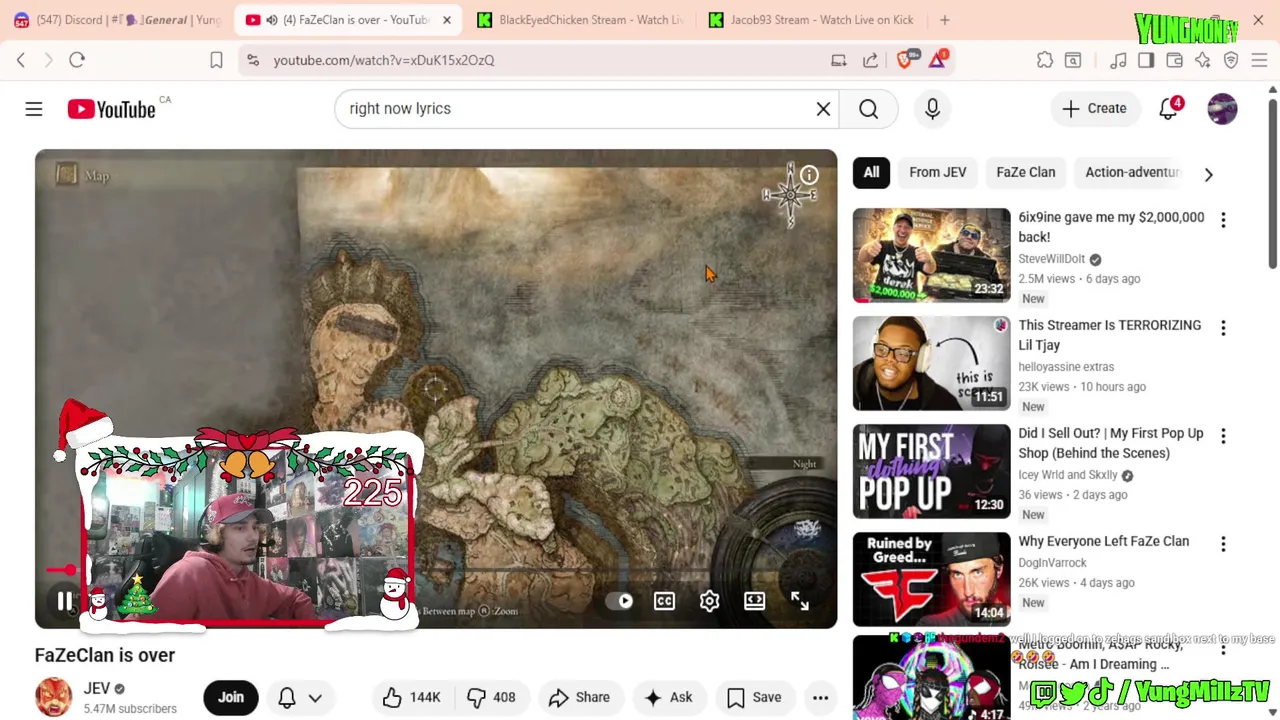The width and height of the screenshot is (1280, 720).
Task: Toggle the browser sidebar panel
Action: click(1146, 60)
